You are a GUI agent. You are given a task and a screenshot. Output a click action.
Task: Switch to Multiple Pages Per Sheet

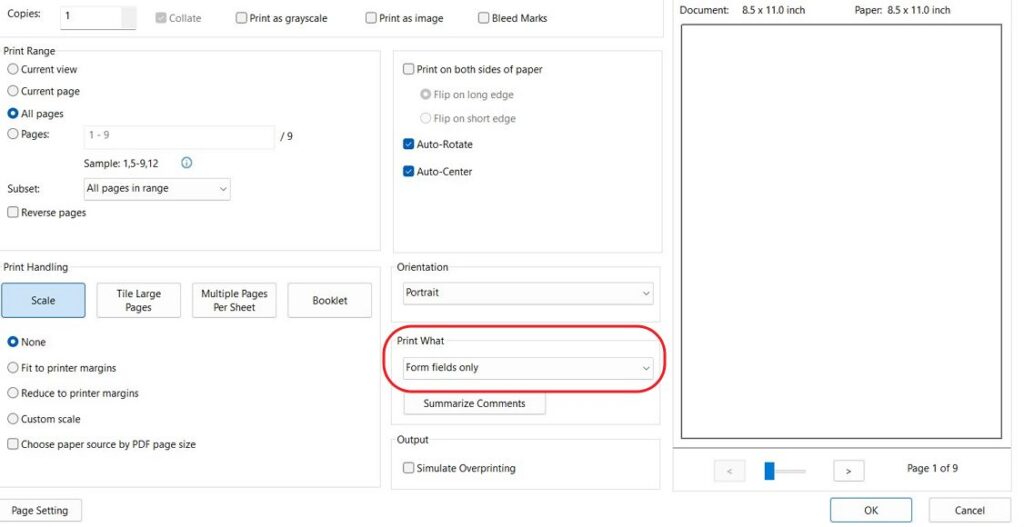coord(234,300)
